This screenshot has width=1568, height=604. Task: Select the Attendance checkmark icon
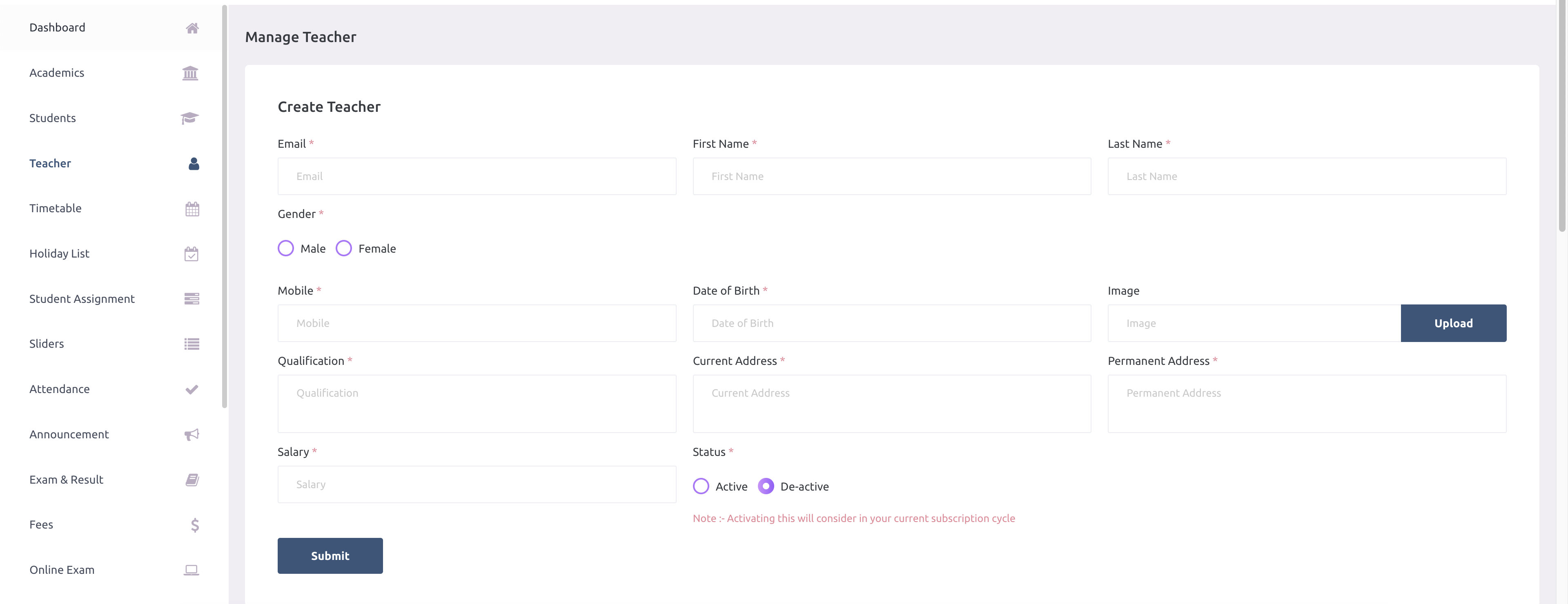pyautogui.click(x=191, y=389)
